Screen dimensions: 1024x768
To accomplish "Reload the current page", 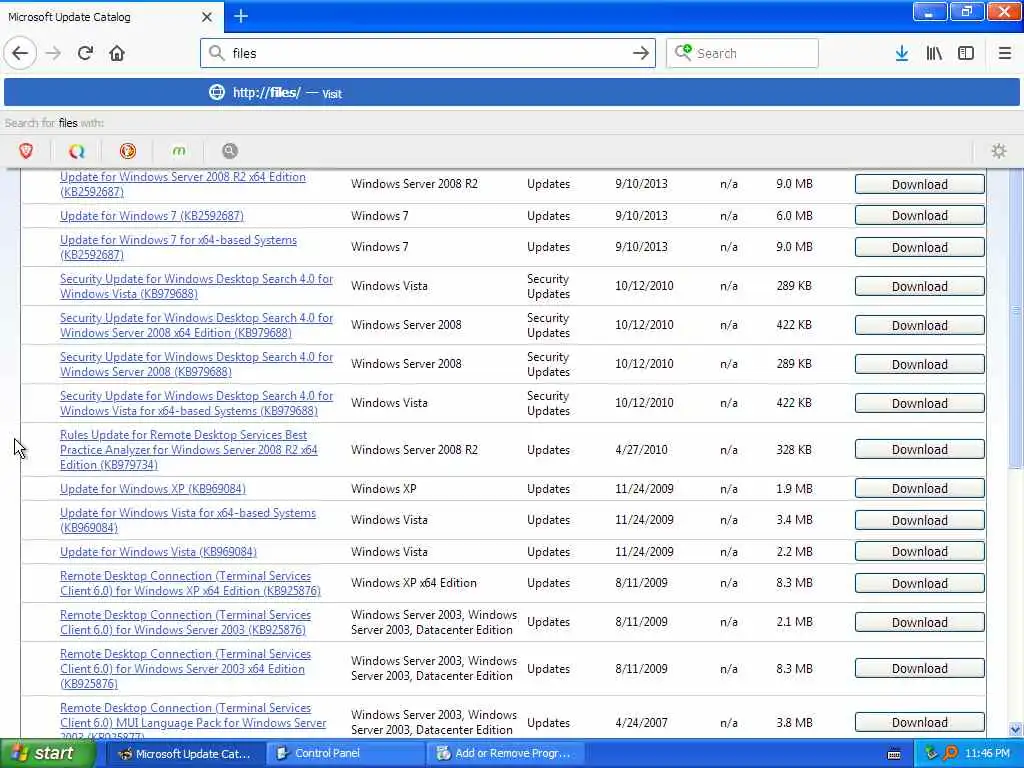I will coord(85,53).
